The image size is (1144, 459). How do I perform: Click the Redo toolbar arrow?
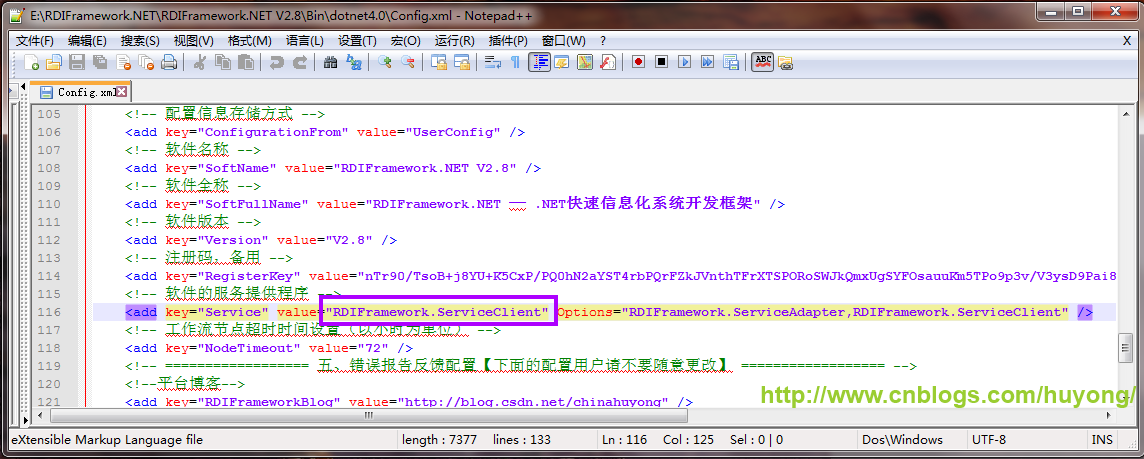pyautogui.click(x=299, y=63)
